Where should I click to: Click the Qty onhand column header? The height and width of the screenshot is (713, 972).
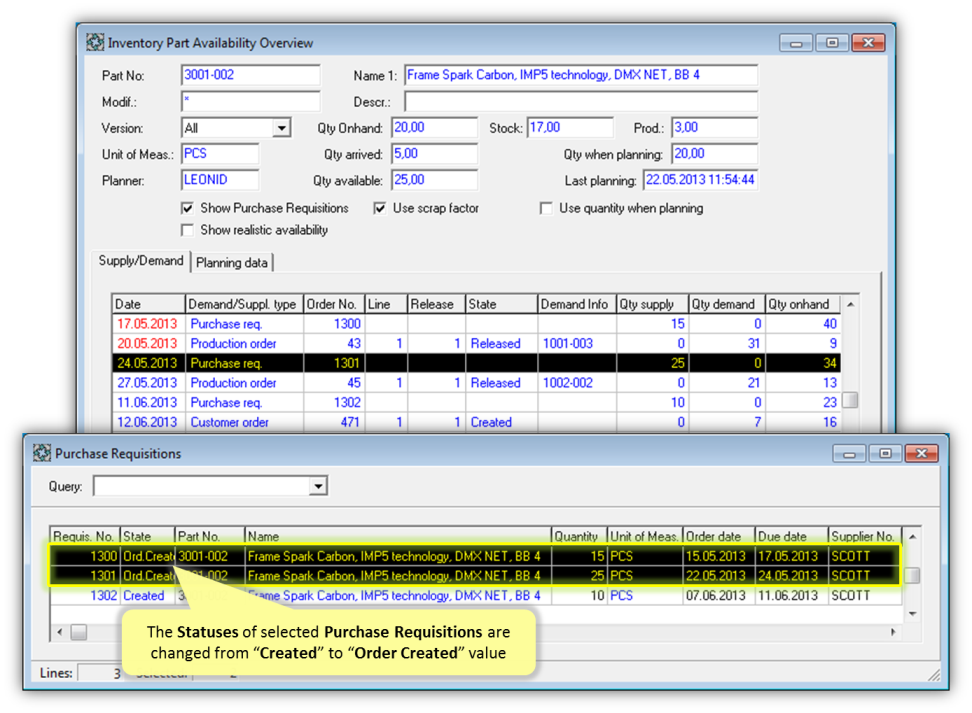802,304
